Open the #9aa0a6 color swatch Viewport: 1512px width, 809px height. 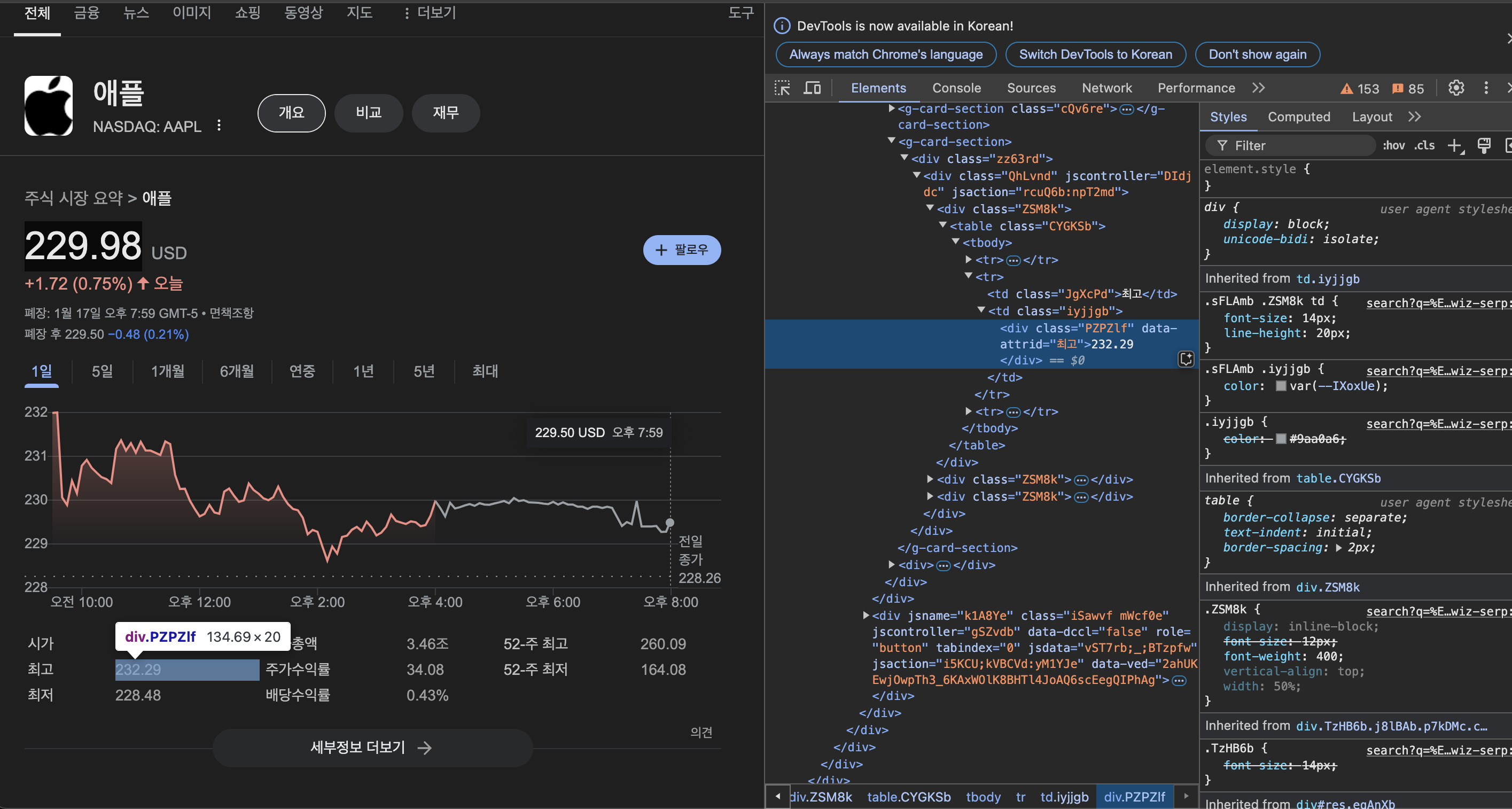(1281, 439)
